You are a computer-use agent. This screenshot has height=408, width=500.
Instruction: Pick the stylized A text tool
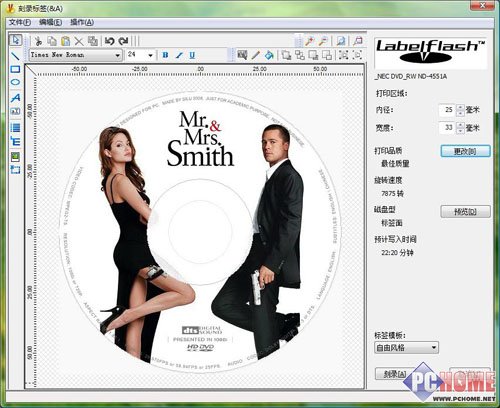[x=15, y=98]
